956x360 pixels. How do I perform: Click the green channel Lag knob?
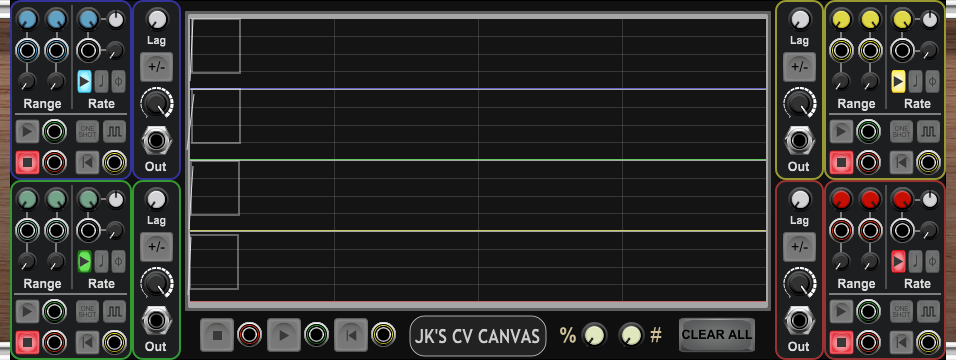point(156,199)
